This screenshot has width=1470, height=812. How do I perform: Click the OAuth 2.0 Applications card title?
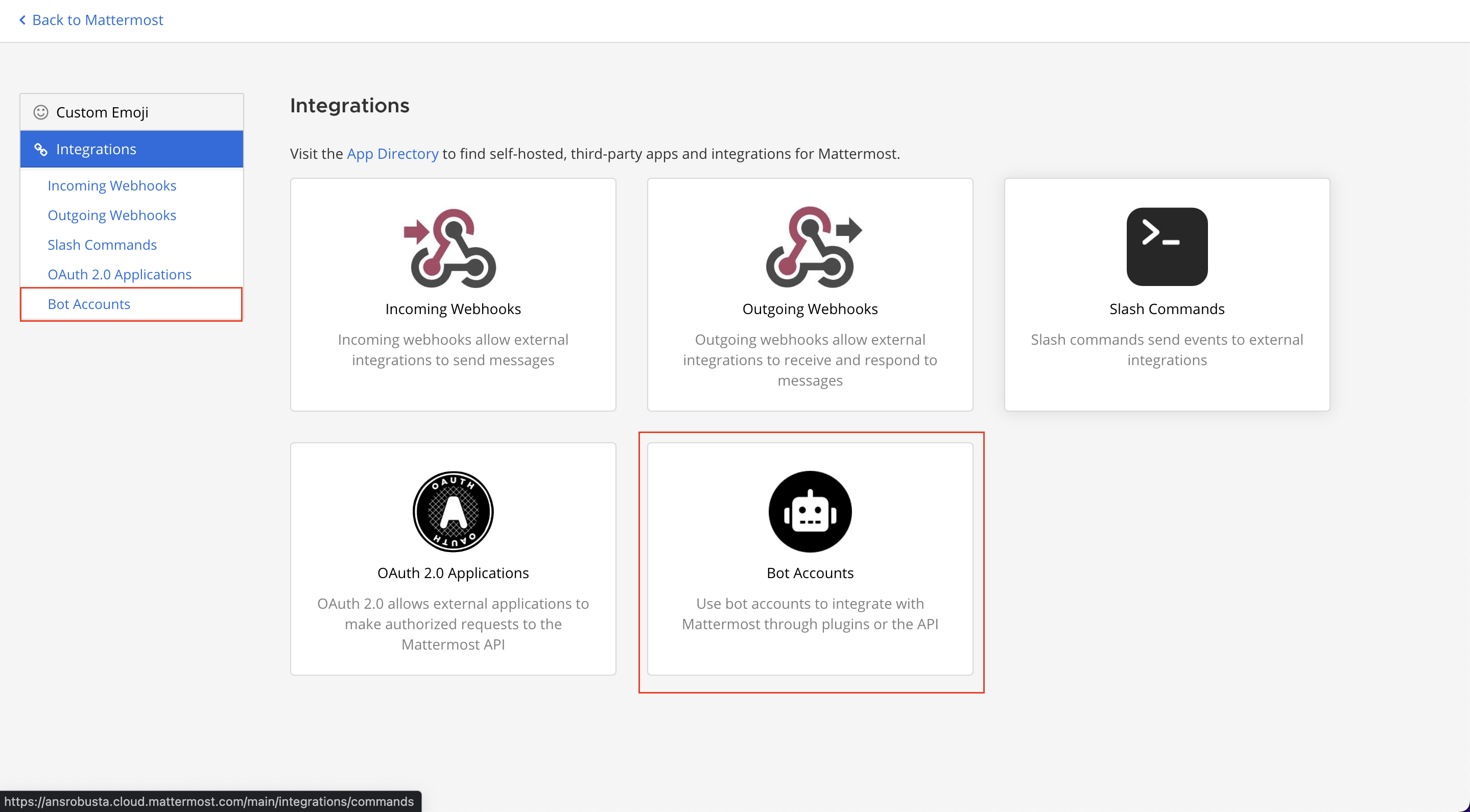453,573
